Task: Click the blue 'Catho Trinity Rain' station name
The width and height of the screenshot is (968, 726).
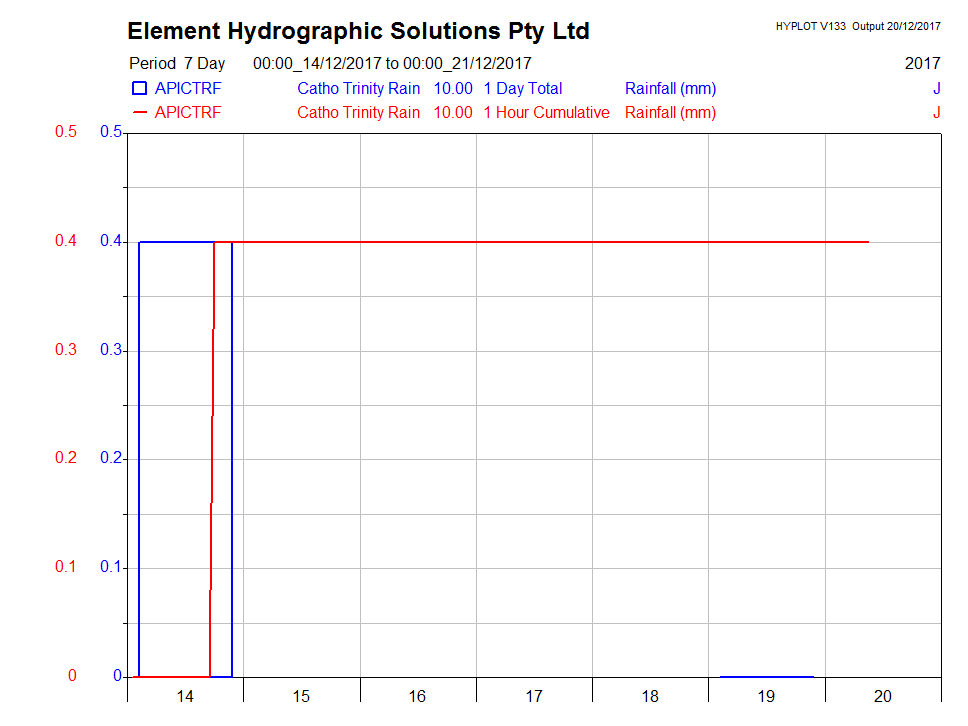Action: (x=358, y=89)
